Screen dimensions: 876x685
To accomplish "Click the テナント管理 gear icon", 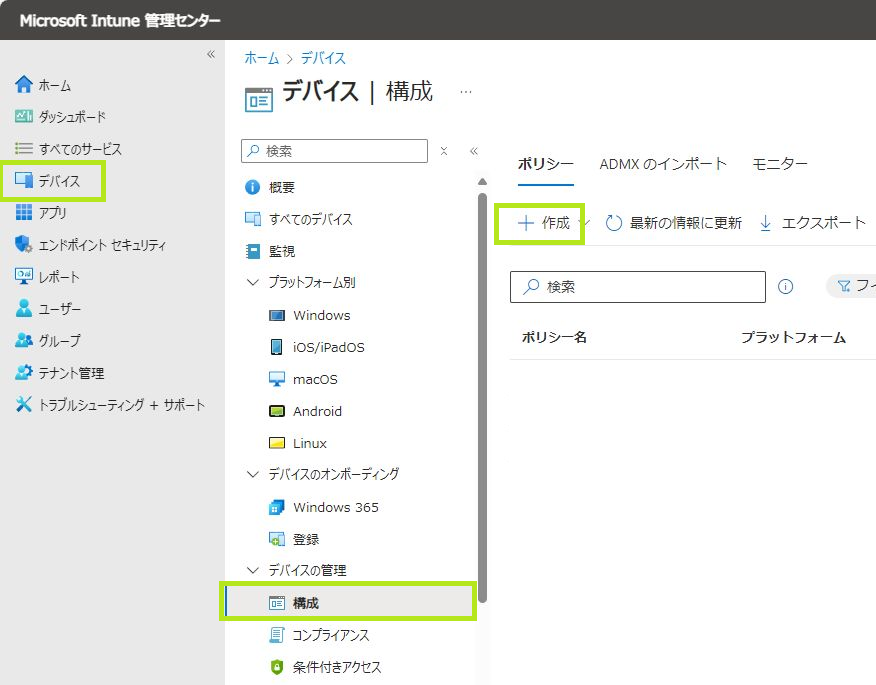I will click(x=23, y=372).
